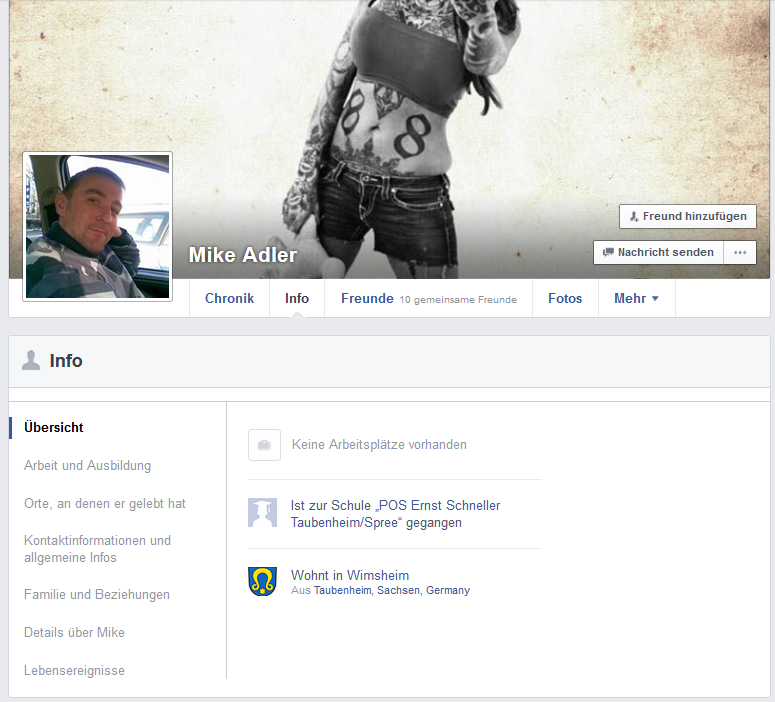Follow the POS Ernst Schneller school link
The width and height of the screenshot is (775, 702).
(x=395, y=514)
